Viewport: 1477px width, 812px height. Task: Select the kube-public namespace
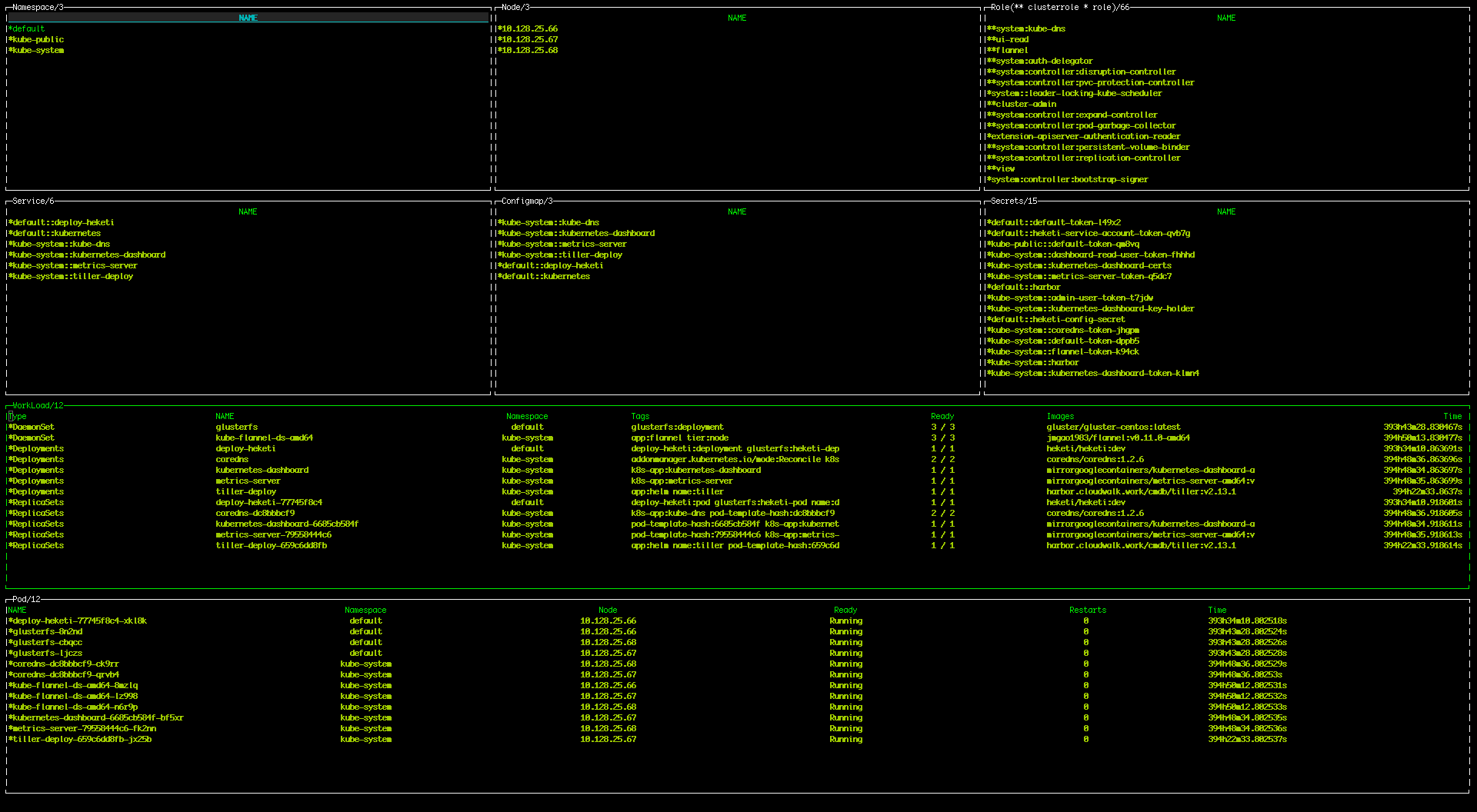(x=38, y=40)
